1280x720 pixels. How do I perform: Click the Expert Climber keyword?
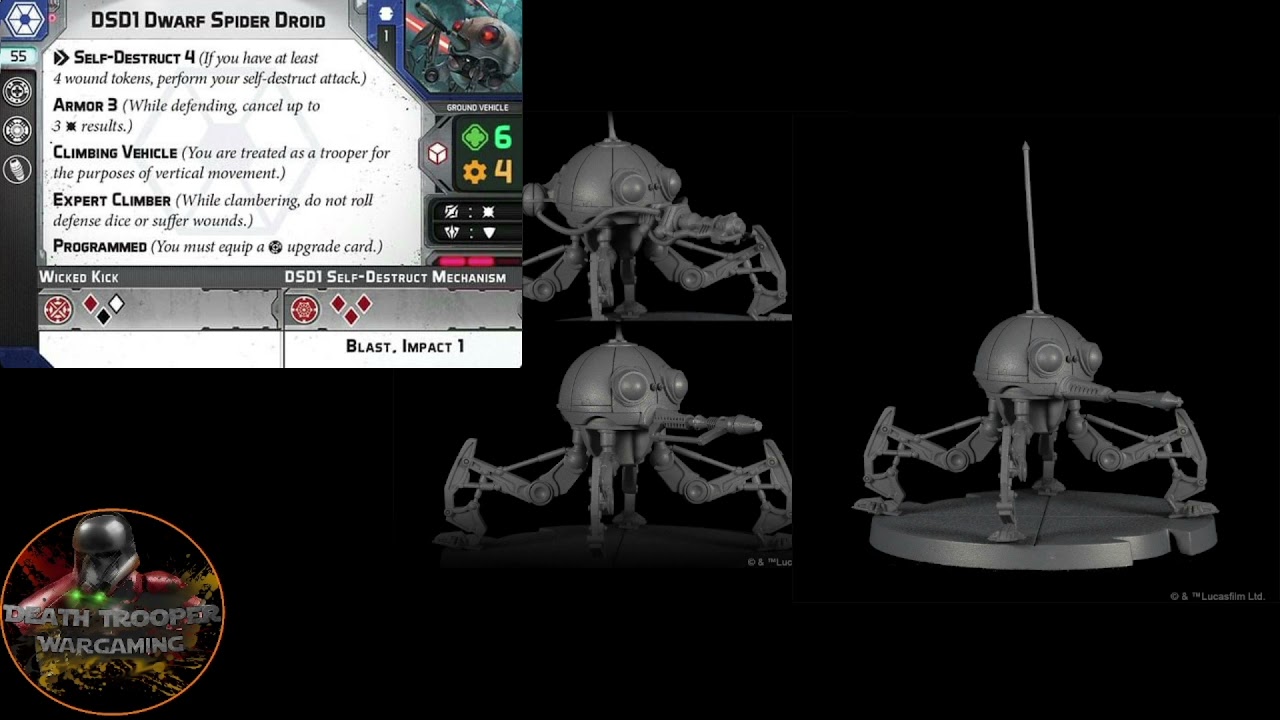click(112, 200)
